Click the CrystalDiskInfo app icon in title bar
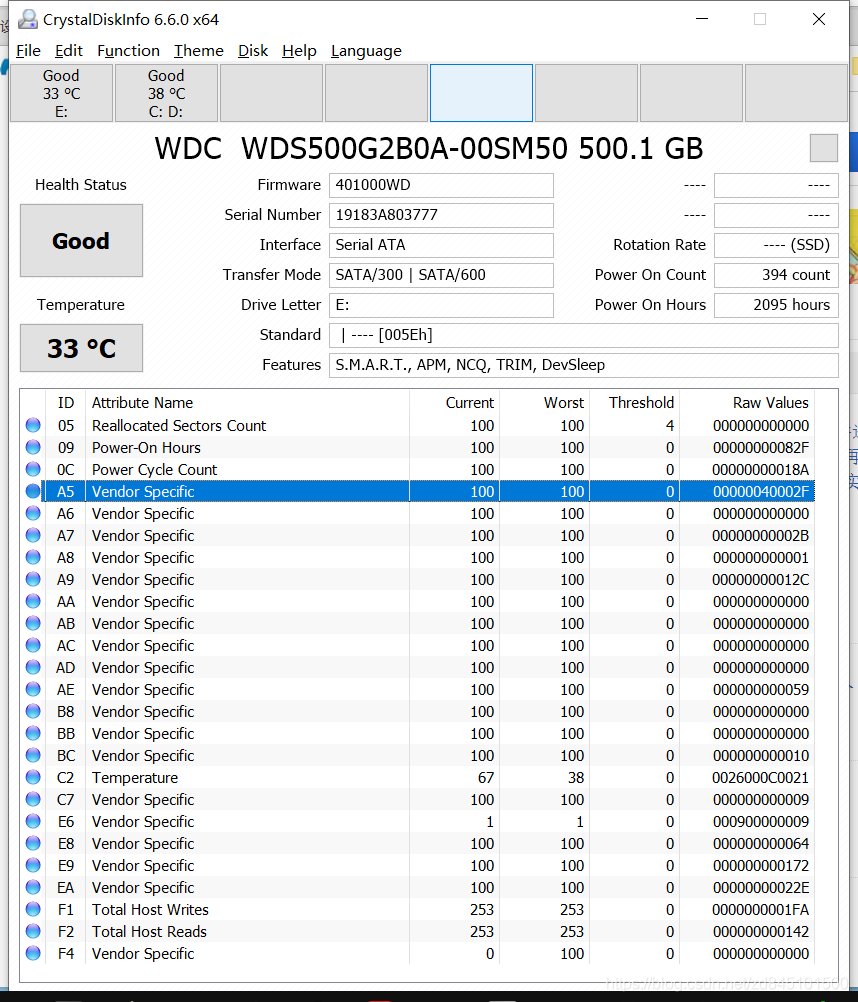The height and width of the screenshot is (1002, 858). click(27, 20)
